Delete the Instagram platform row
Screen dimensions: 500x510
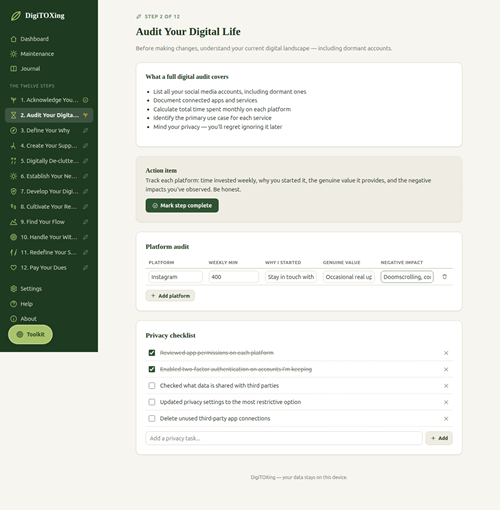(444, 277)
